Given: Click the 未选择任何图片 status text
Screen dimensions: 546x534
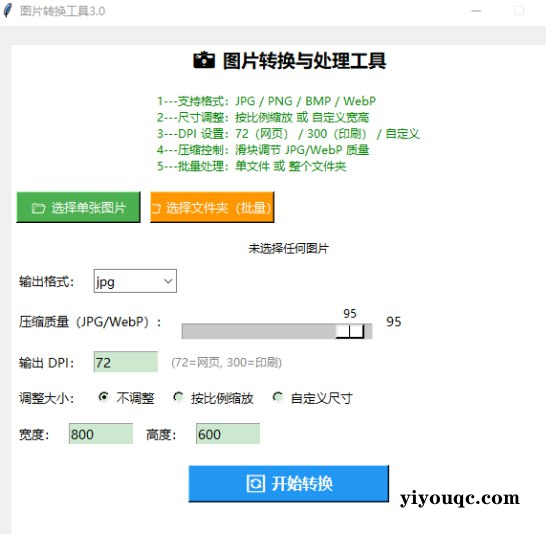Looking at the screenshot, I should click(x=288, y=249).
